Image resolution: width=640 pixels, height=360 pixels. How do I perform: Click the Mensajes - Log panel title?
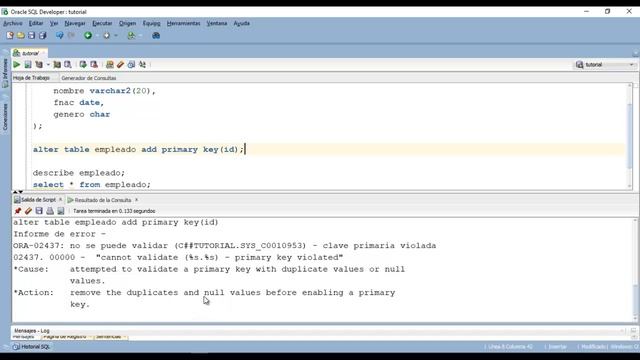31,331
